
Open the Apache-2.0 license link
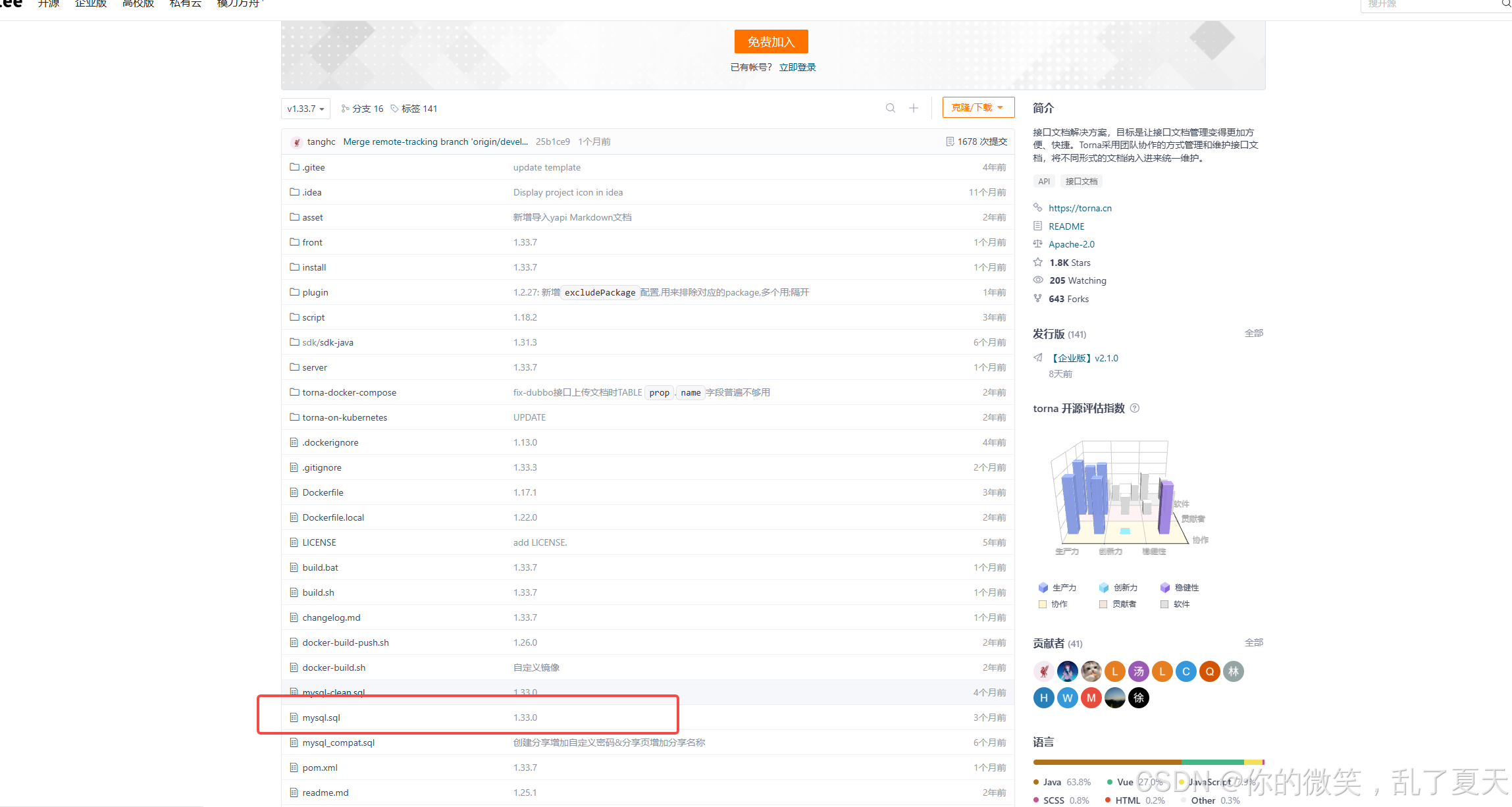click(x=1072, y=244)
